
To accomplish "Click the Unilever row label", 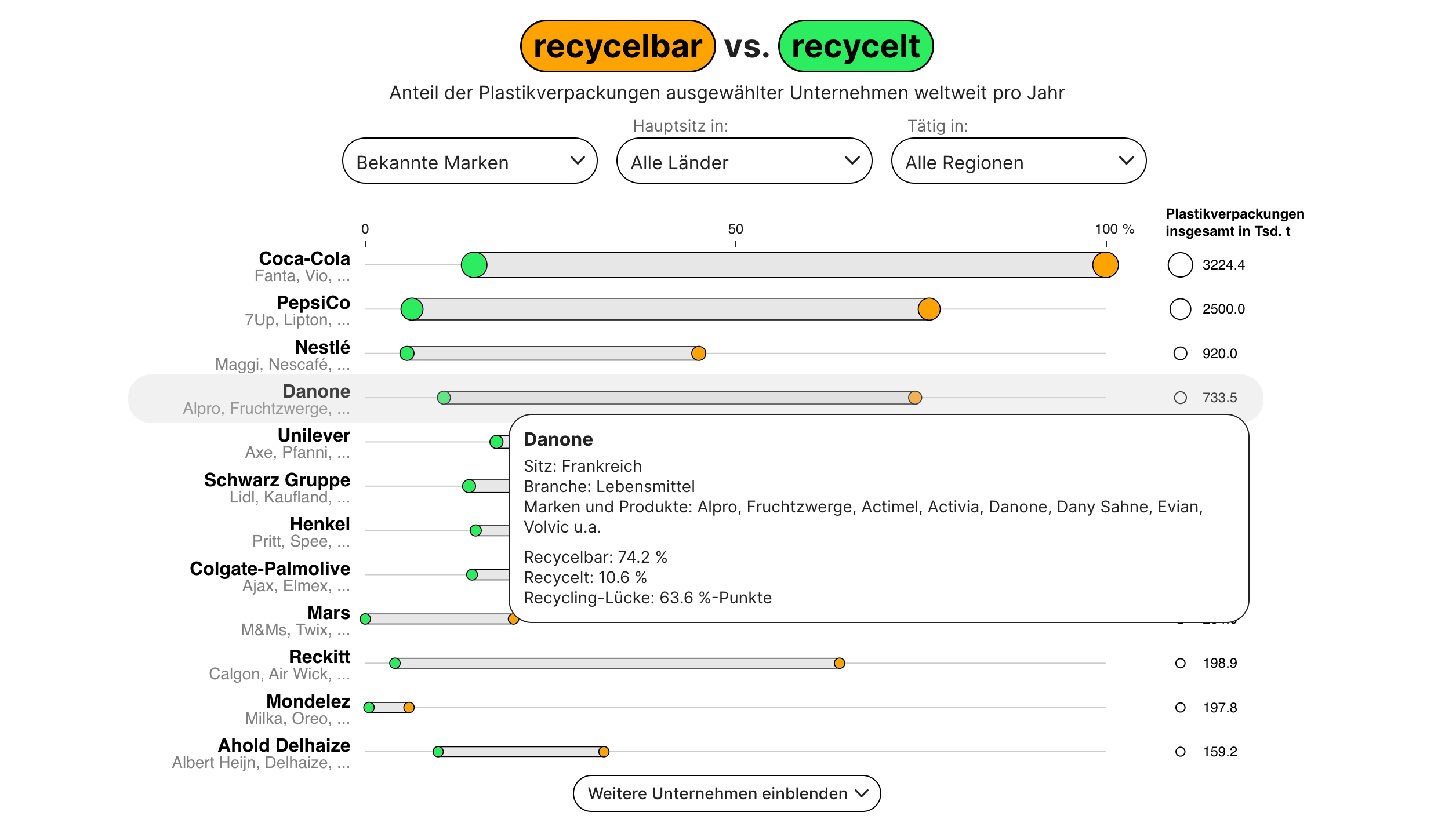I will [314, 435].
